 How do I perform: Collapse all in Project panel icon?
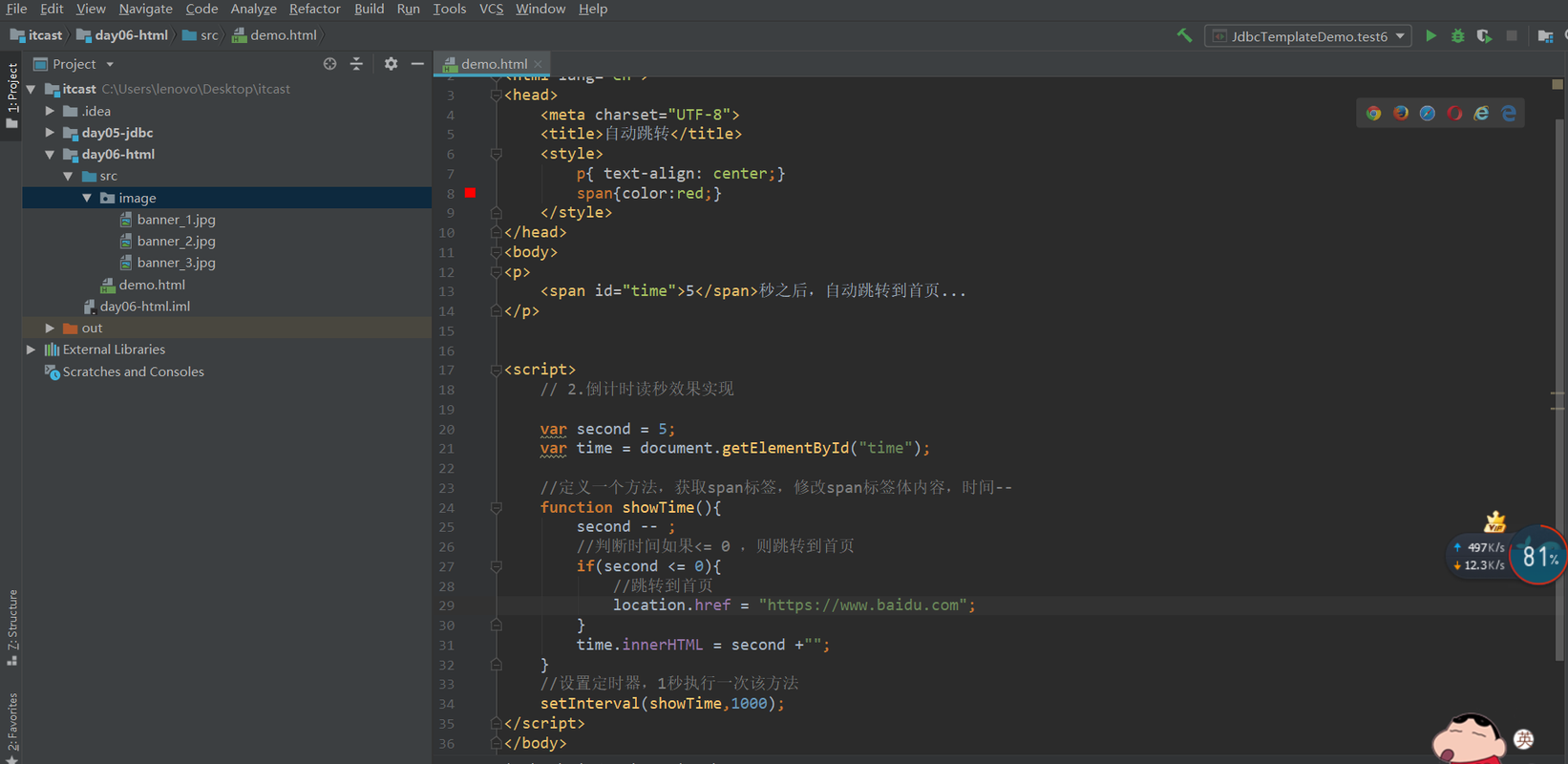point(356,64)
